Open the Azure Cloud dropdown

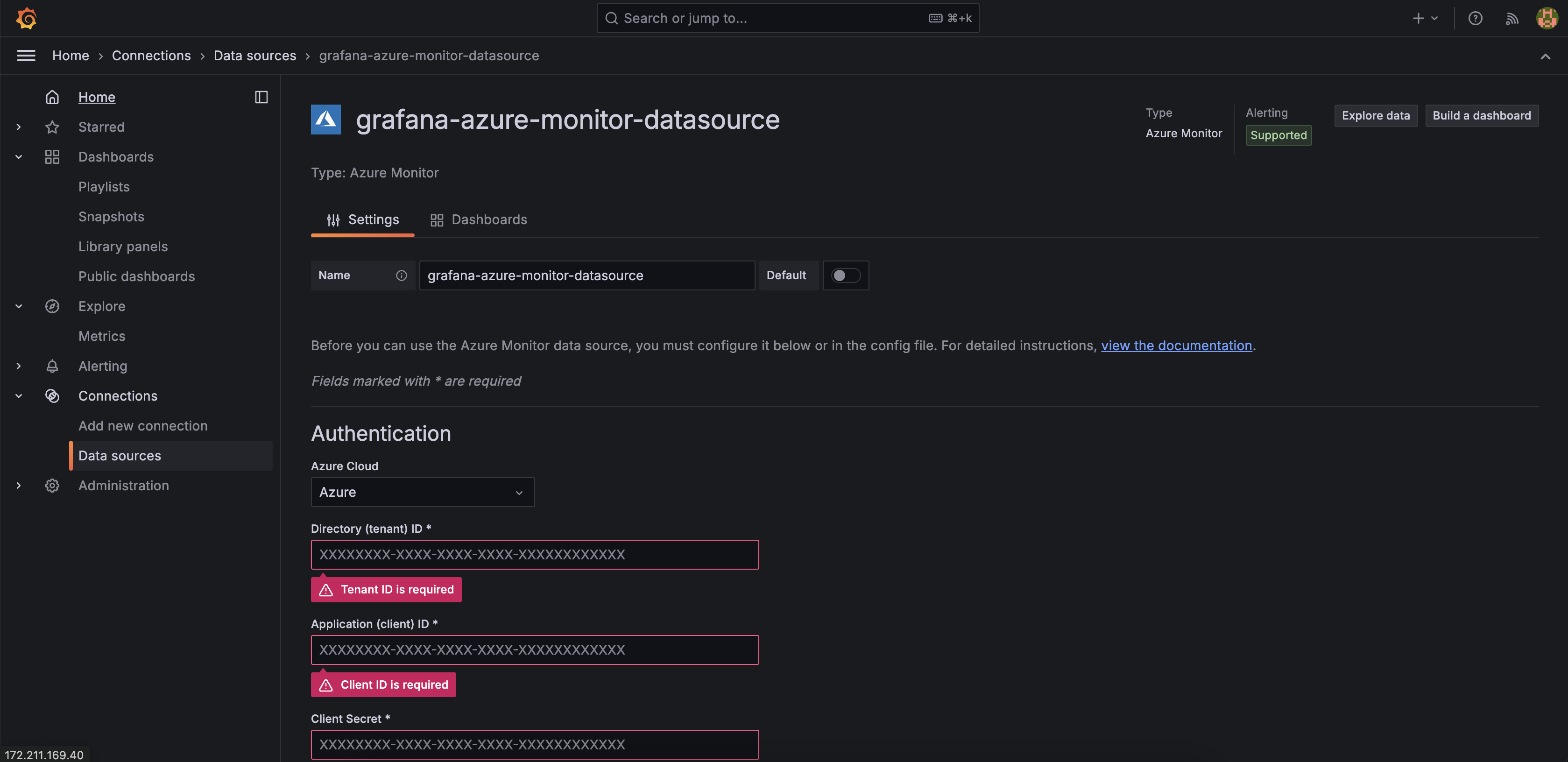click(x=423, y=492)
